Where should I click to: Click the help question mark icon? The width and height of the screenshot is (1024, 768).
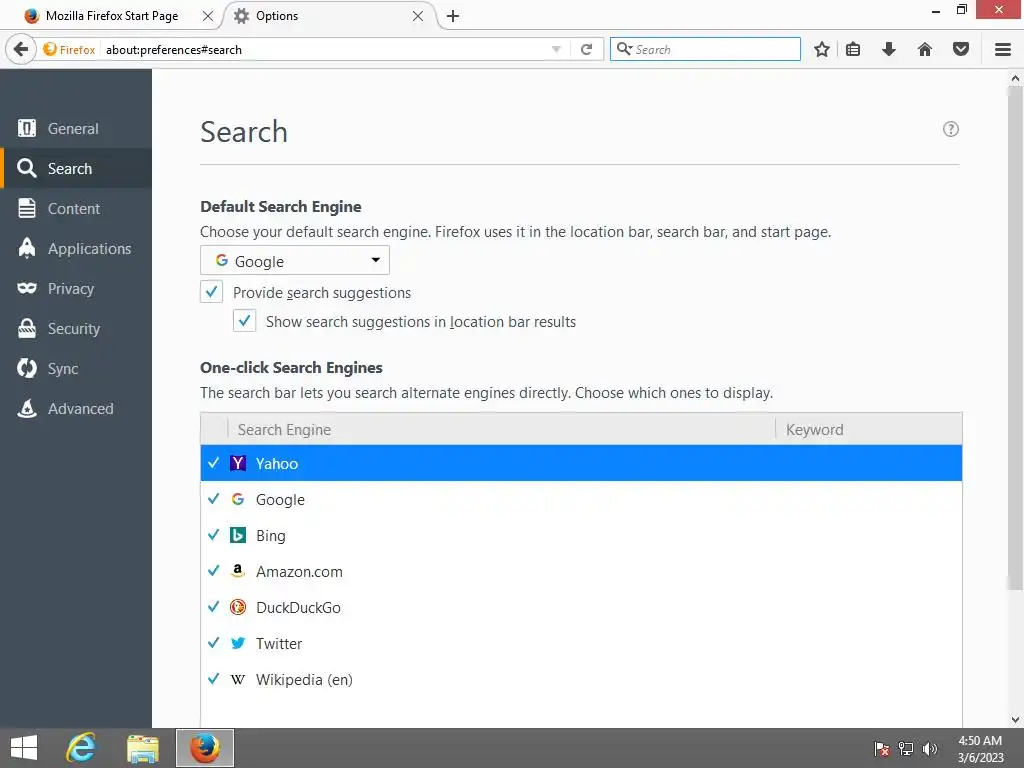(x=951, y=129)
